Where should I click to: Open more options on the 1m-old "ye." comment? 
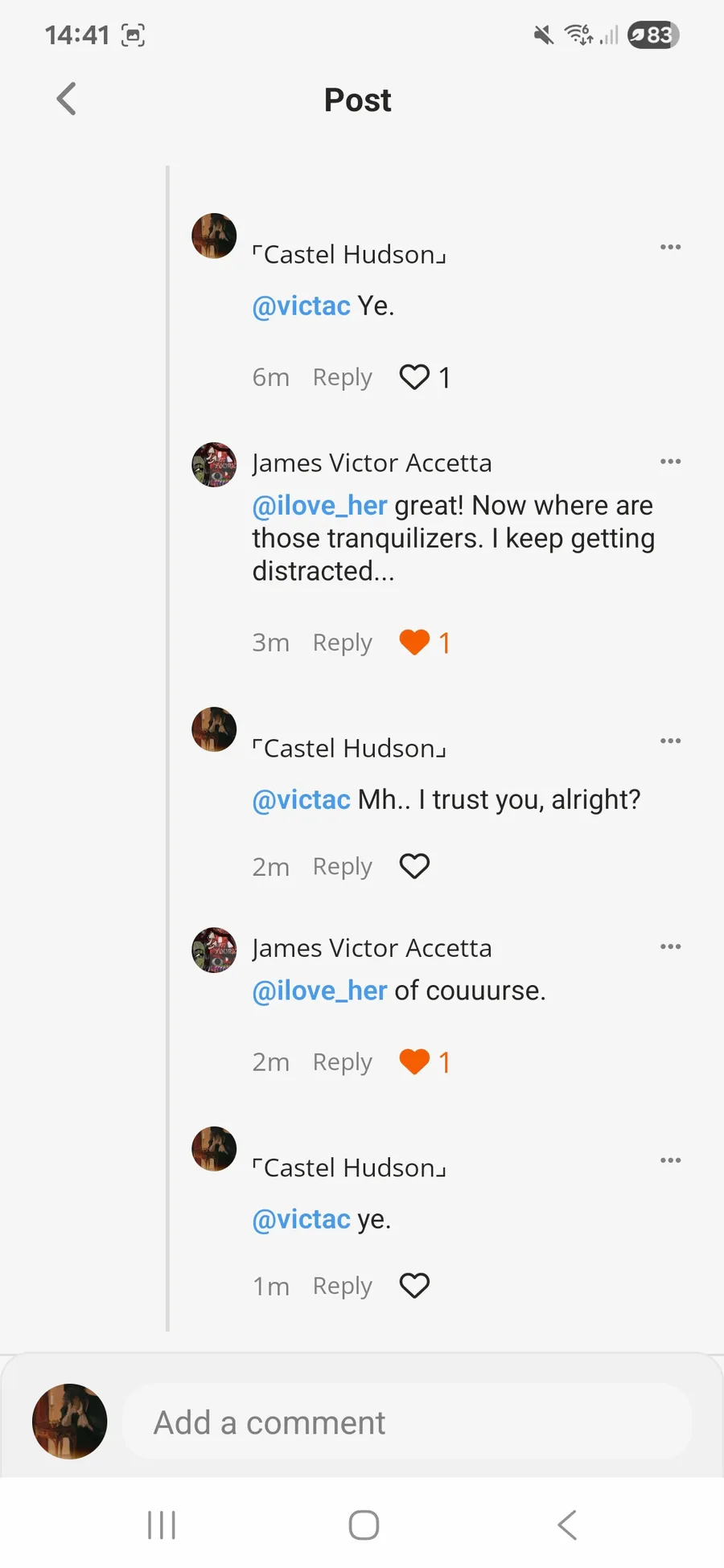(x=670, y=1160)
